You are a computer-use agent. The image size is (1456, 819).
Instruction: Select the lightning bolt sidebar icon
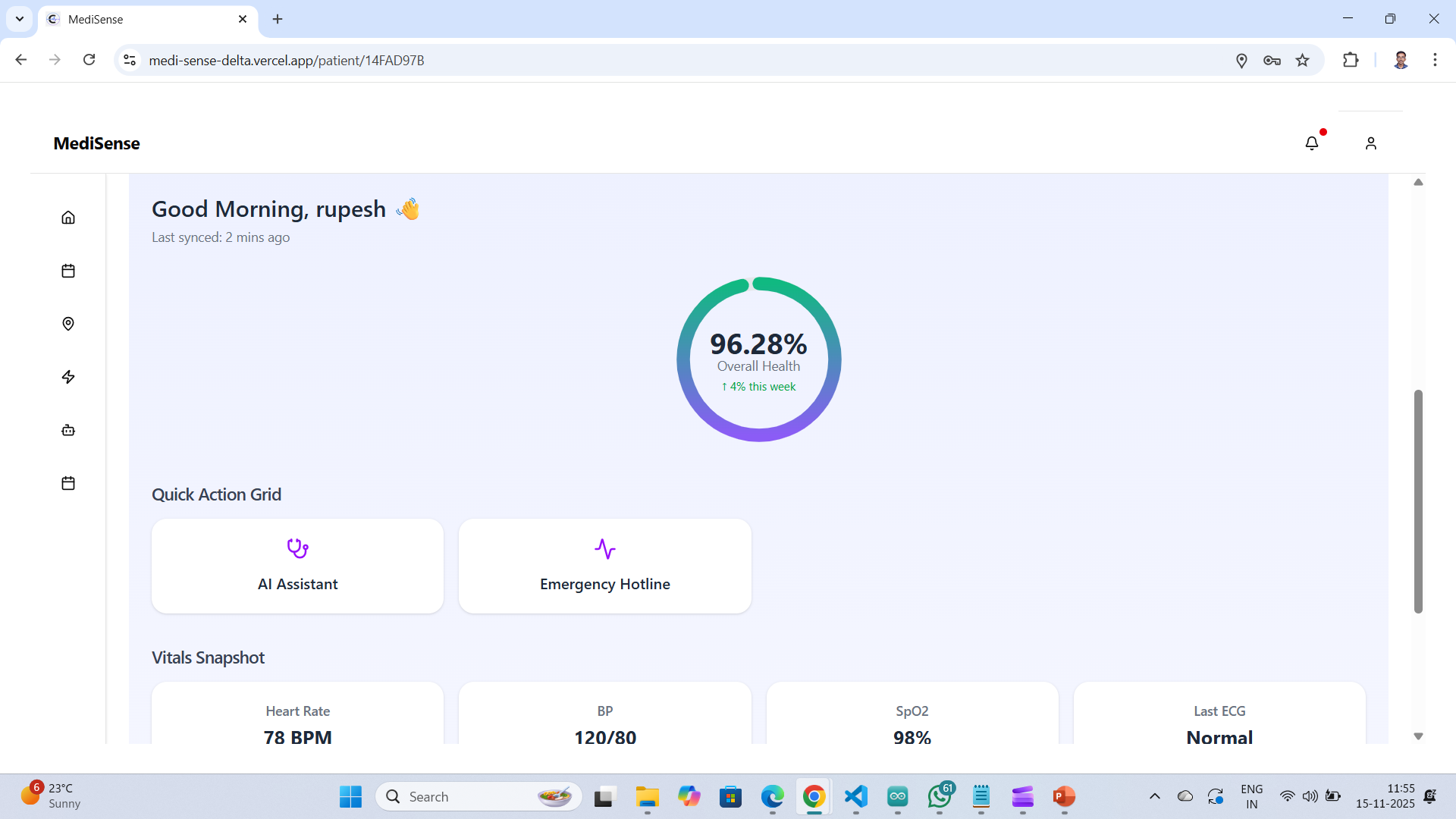[x=67, y=377]
